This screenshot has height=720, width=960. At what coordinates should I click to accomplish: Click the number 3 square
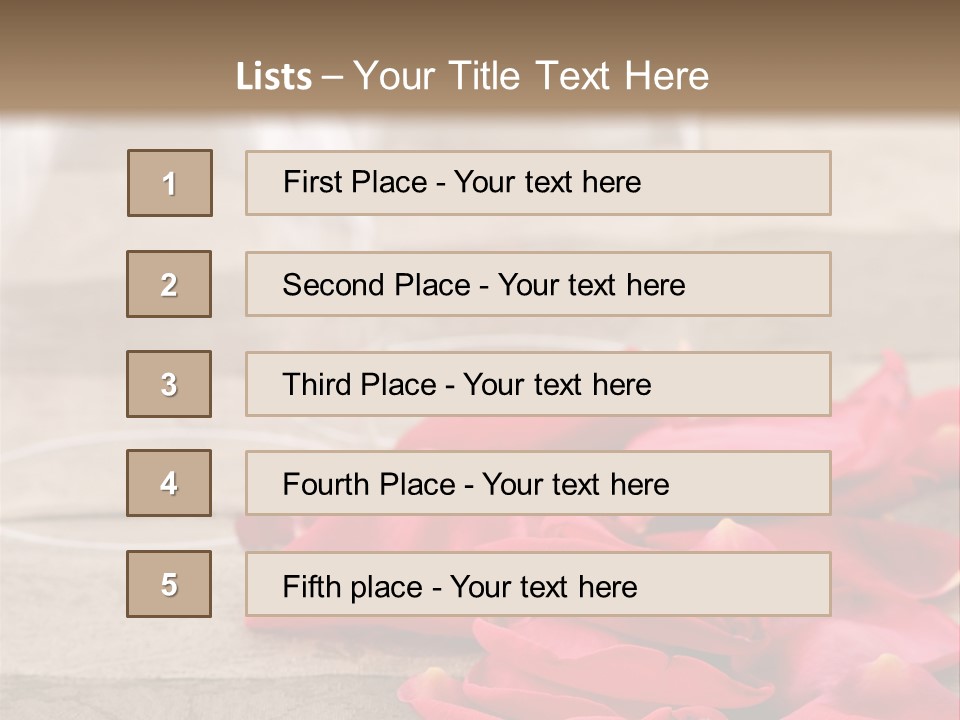pos(169,384)
